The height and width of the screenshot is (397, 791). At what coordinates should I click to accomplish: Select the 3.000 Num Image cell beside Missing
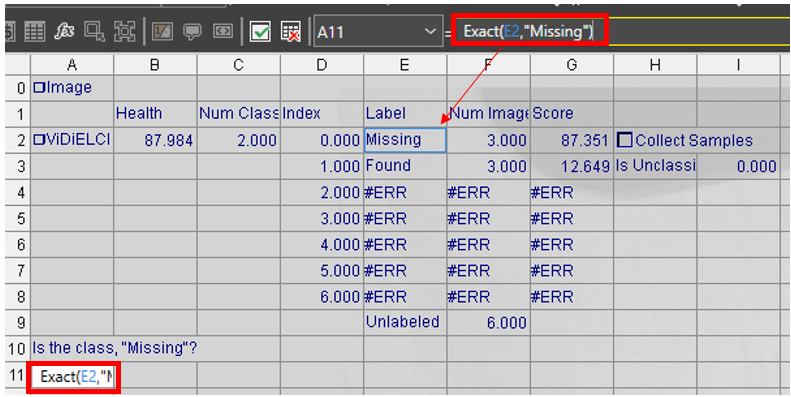[x=488, y=140]
